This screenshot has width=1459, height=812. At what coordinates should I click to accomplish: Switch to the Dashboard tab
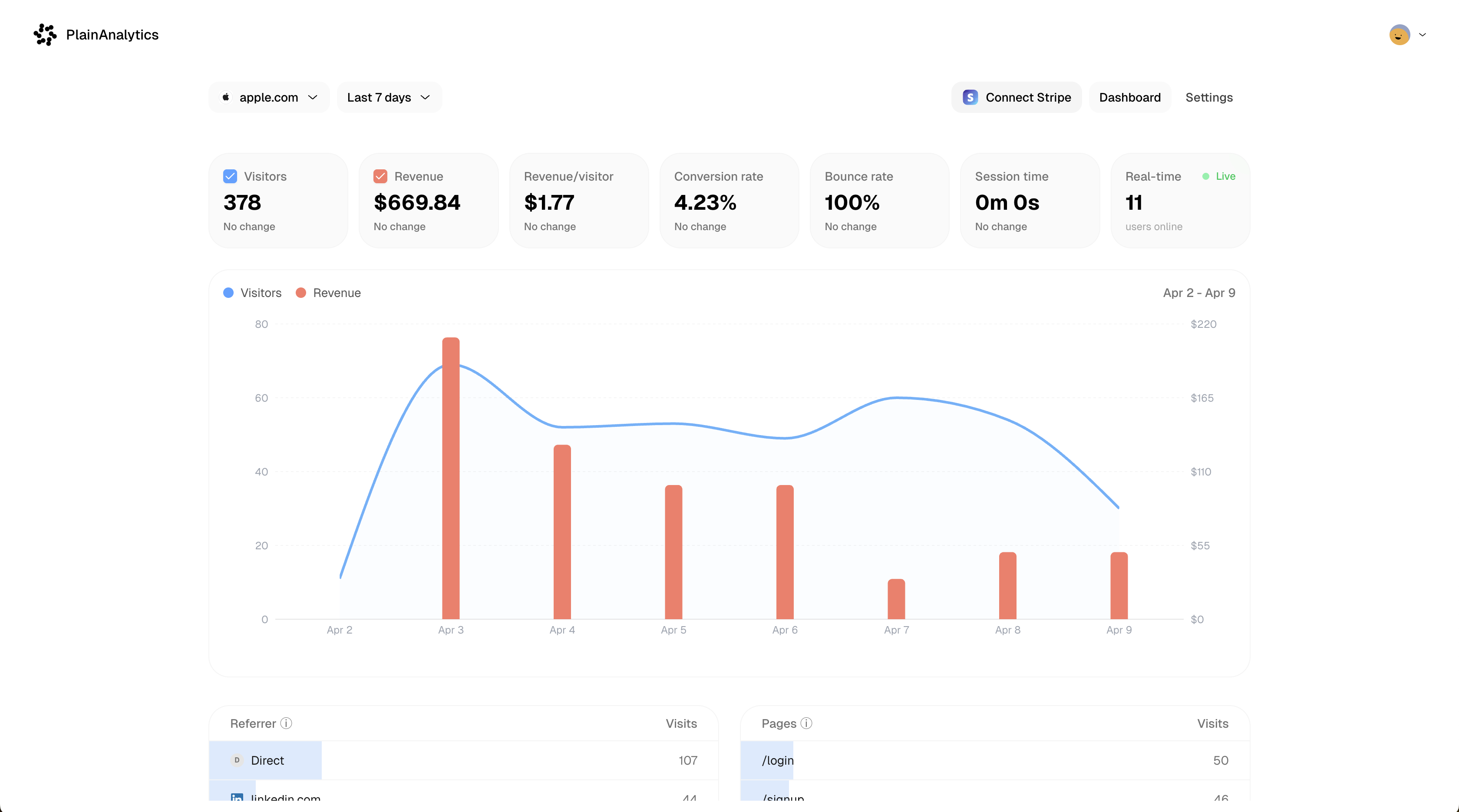[1129, 97]
